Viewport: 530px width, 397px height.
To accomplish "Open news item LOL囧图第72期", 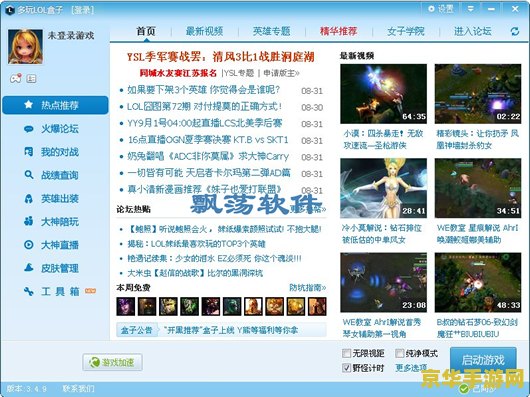I will (x=204, y=107).
